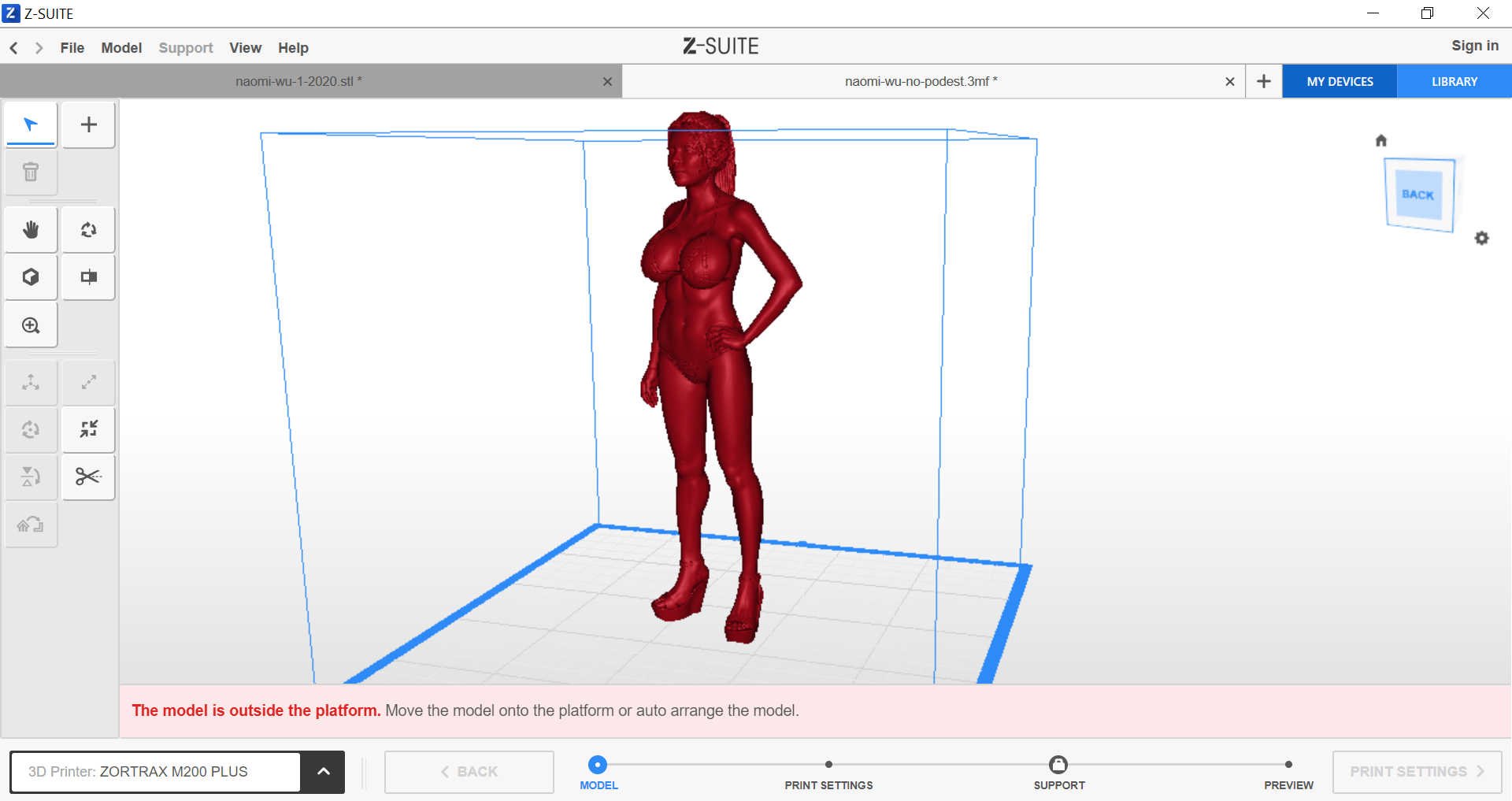Select the arrow pointer tool
Screen dimensions: 1512x801
pyautogui.click(x=31, y=124)
